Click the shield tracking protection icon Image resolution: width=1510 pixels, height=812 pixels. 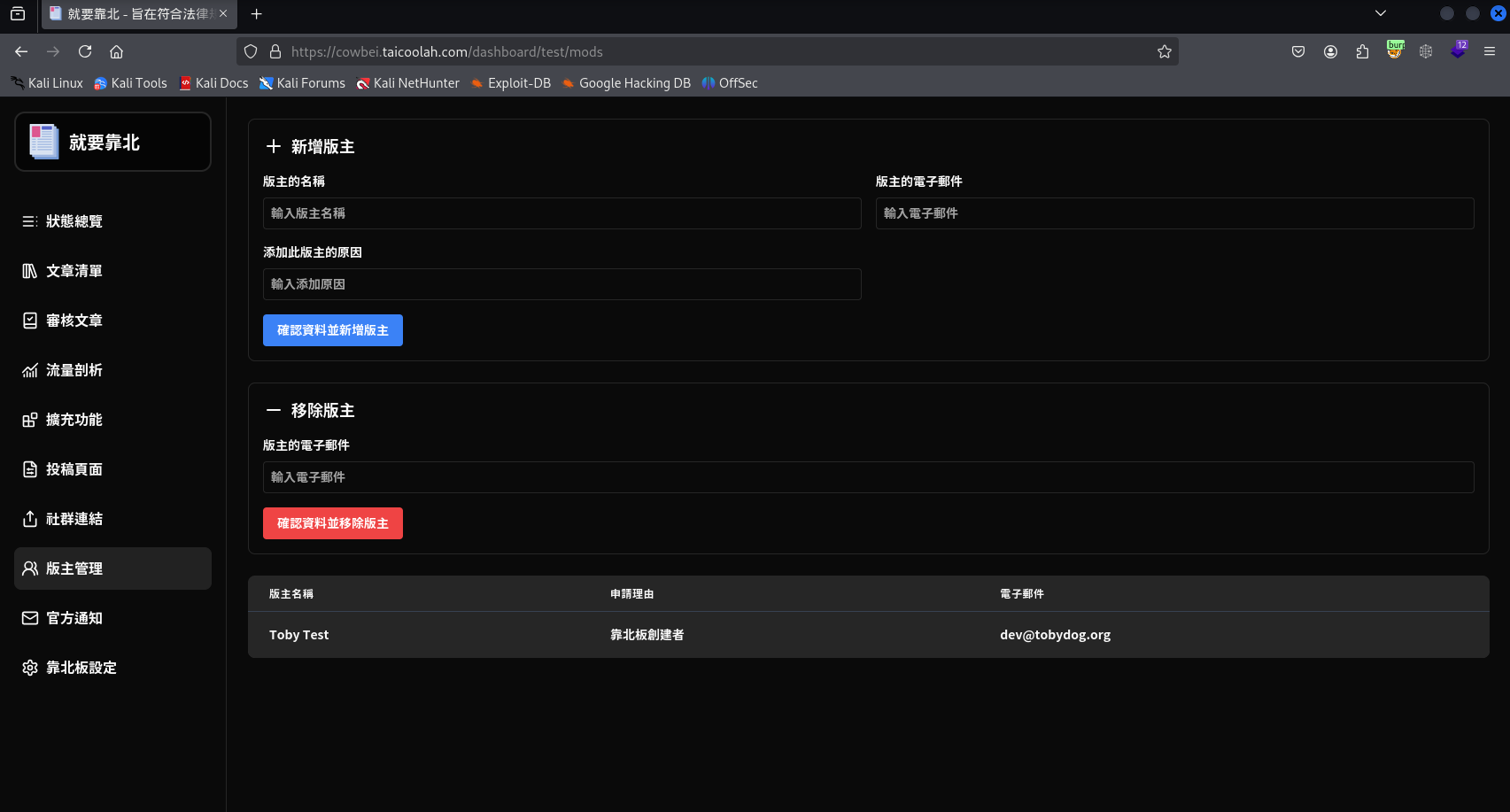click(251, 51)
